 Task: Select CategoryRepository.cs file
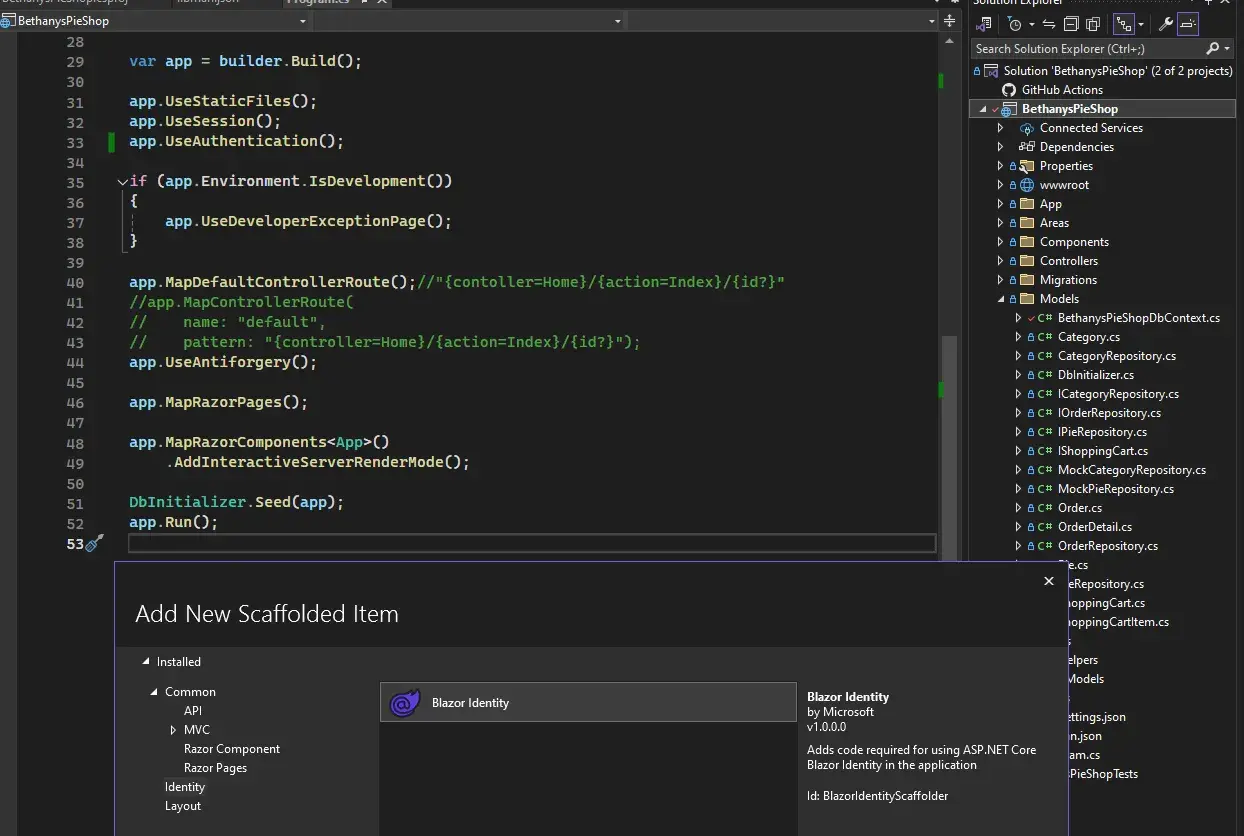[1117, 356]
